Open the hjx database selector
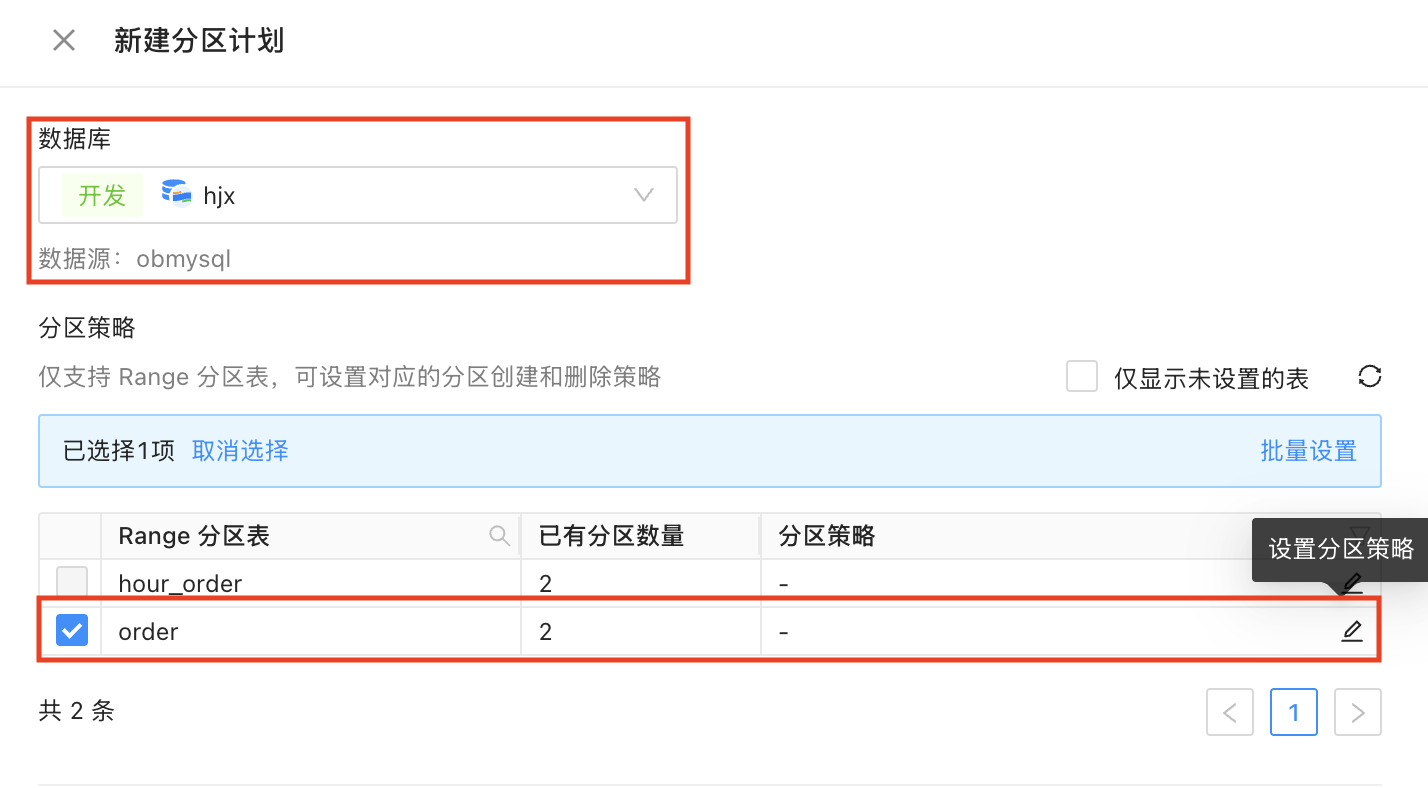 point(358,195)
